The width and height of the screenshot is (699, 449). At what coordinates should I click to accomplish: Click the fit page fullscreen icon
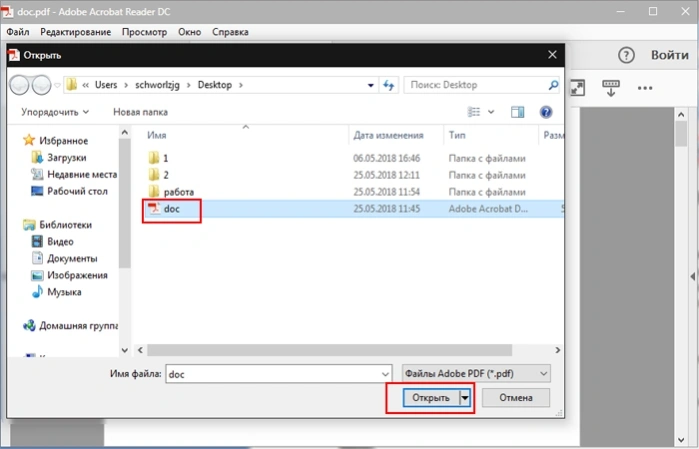tap(577, 88)
